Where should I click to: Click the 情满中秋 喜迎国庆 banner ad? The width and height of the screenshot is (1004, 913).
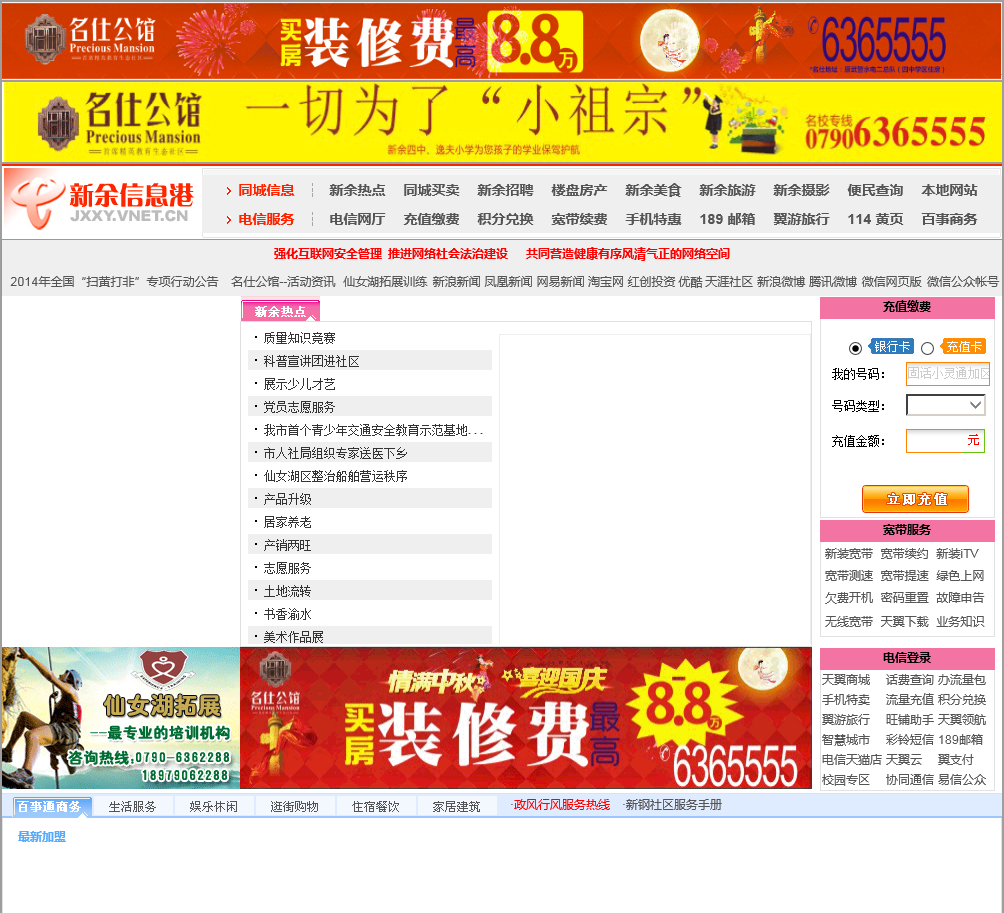click(526, 718)
